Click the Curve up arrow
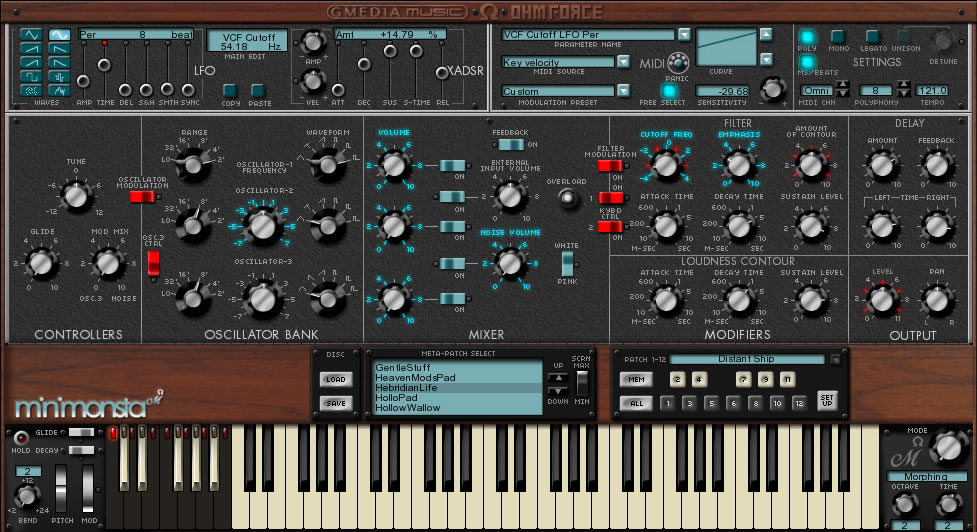Screen dimensions: 977x532 [x=766, y=34]
